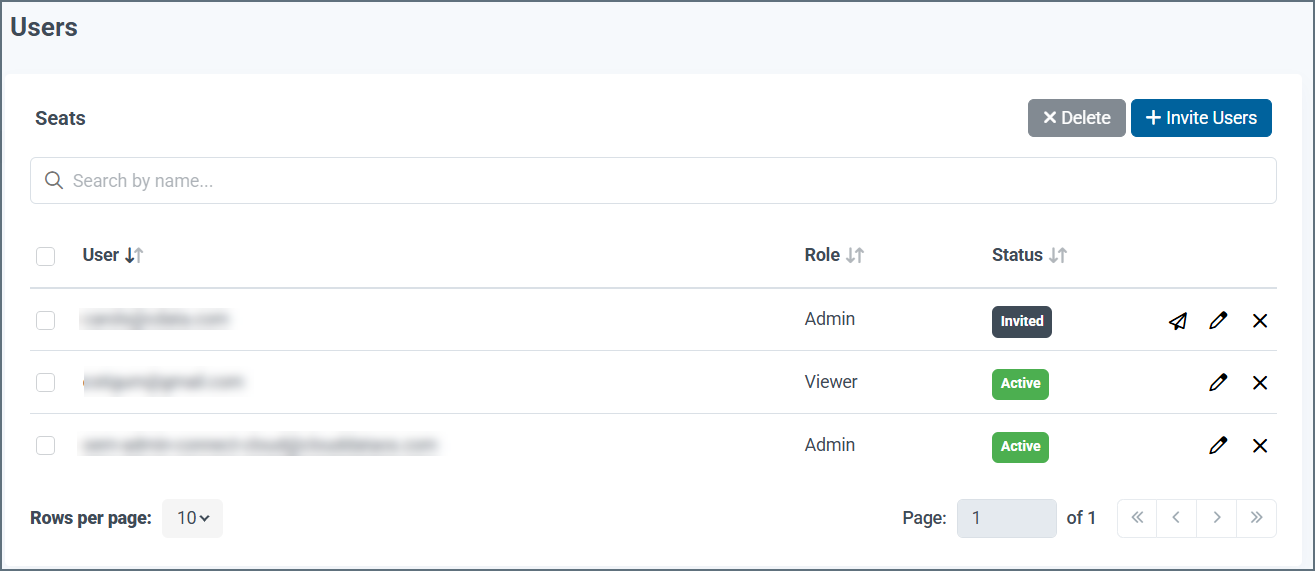Image resolution: width=1315 pixels, height=571 pixels.
Task: Click the Viewer row's Active status badge
Action: 1020,384
